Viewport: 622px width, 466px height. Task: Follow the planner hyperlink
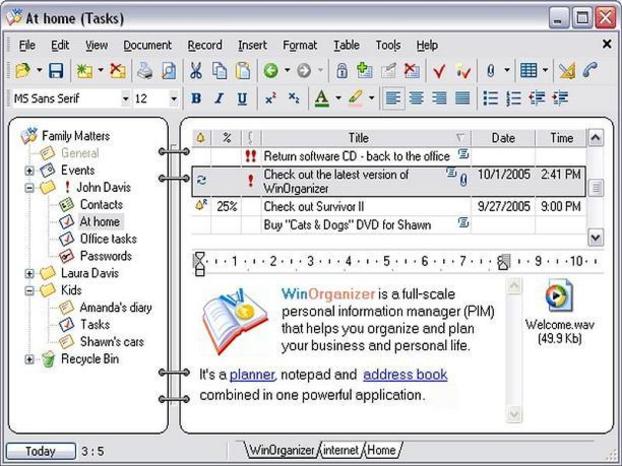[x=251, y=374]
